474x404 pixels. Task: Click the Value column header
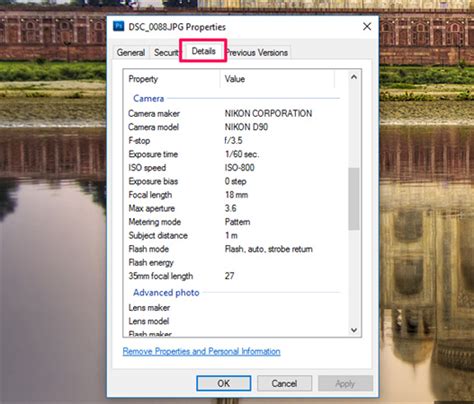(277, 79)
